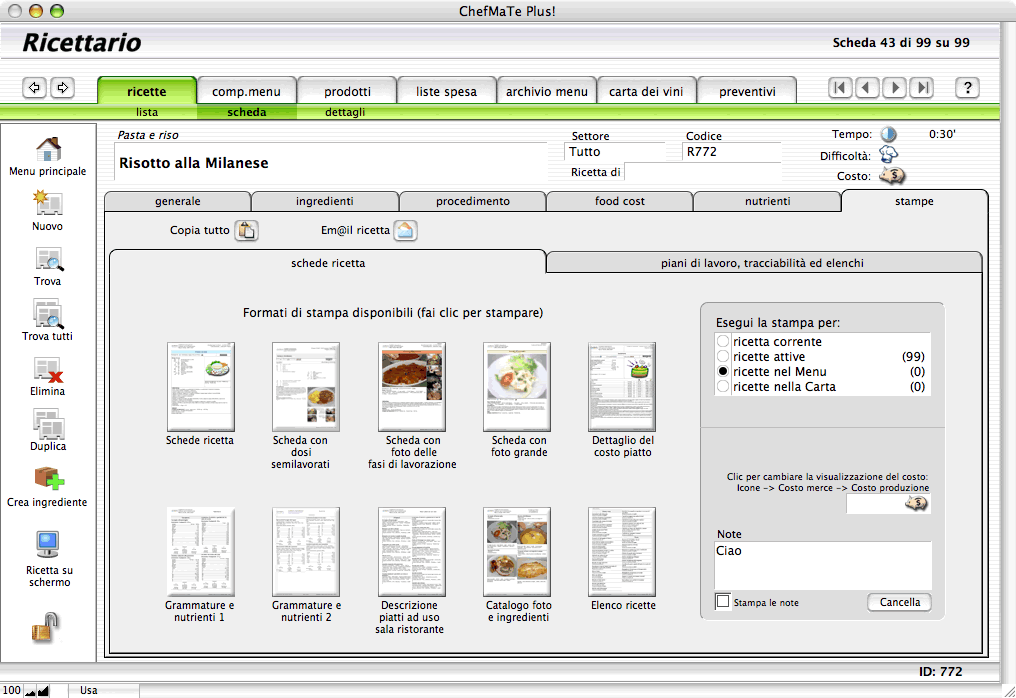Go to the previous record
This screenshot has height=698, width=1016.
pyautogui.click(x=867, y=87)
